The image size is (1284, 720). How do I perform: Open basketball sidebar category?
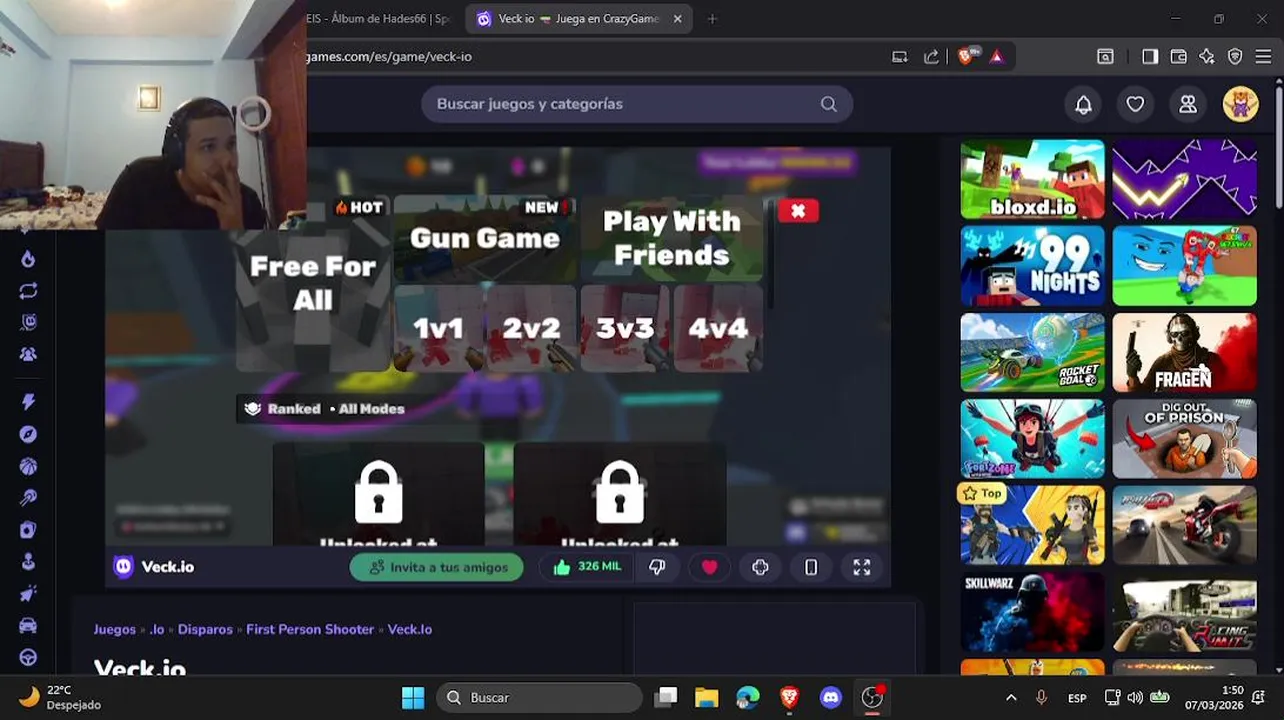tap(28, 466)
